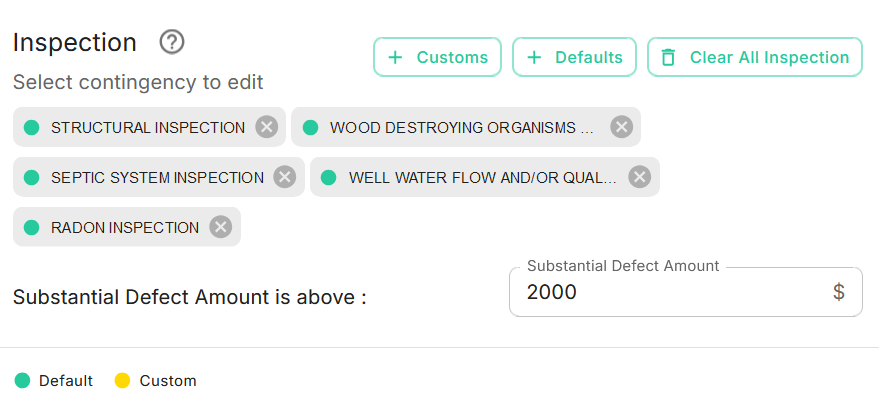Click the plus icon on Defaults button

(x=534, y=57)
